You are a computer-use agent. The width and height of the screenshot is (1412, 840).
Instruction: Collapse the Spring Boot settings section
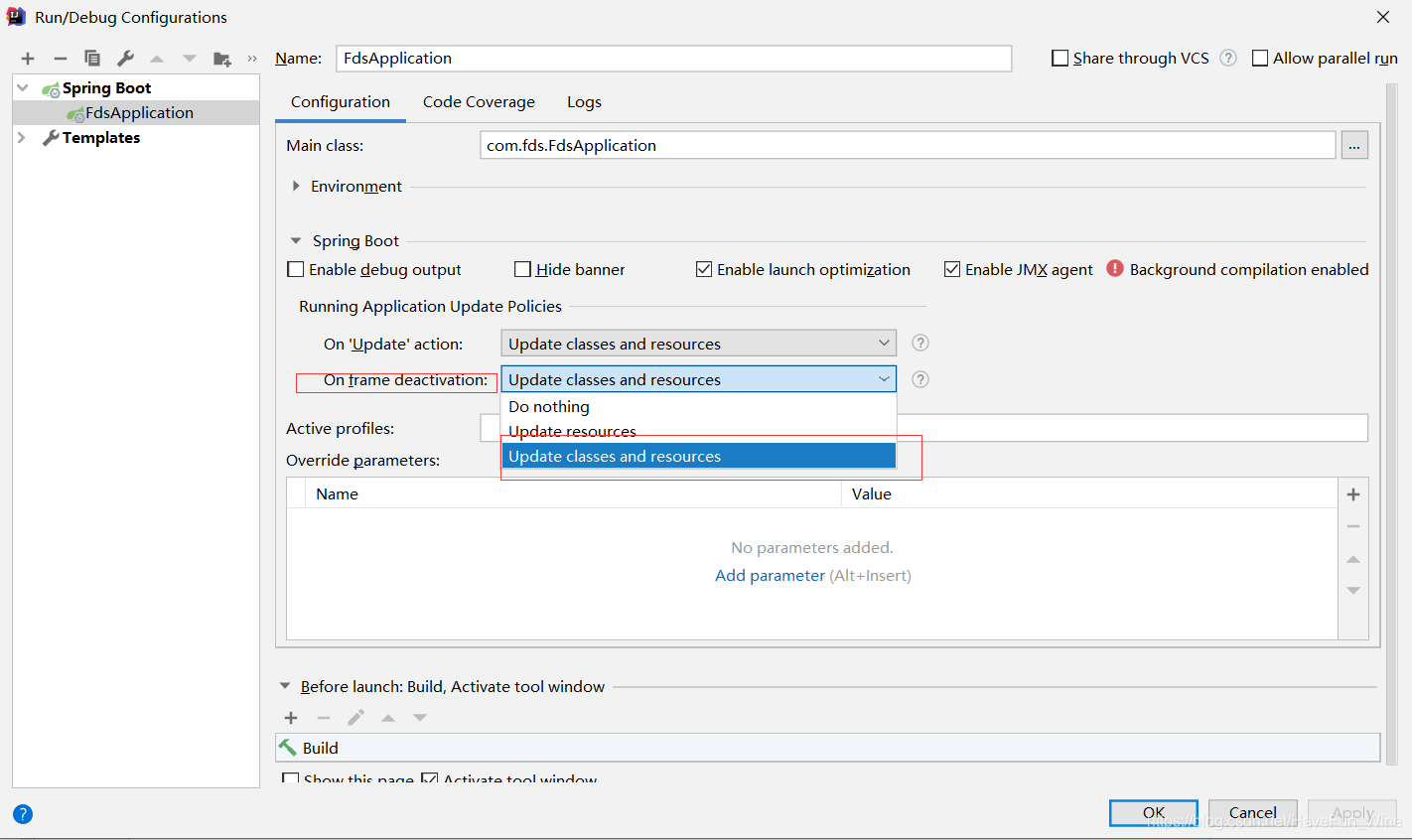[296, 240]
